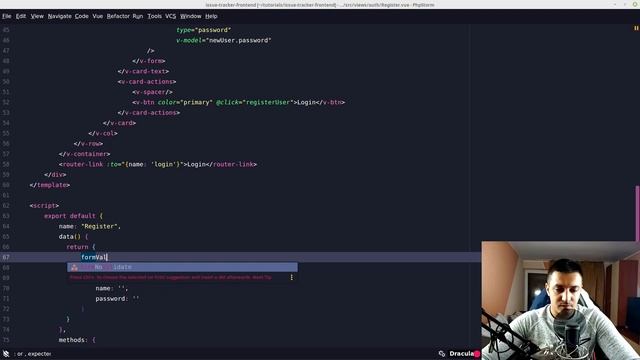Click the data() function line
Screen dimensions: 640x360
point(73,237)
